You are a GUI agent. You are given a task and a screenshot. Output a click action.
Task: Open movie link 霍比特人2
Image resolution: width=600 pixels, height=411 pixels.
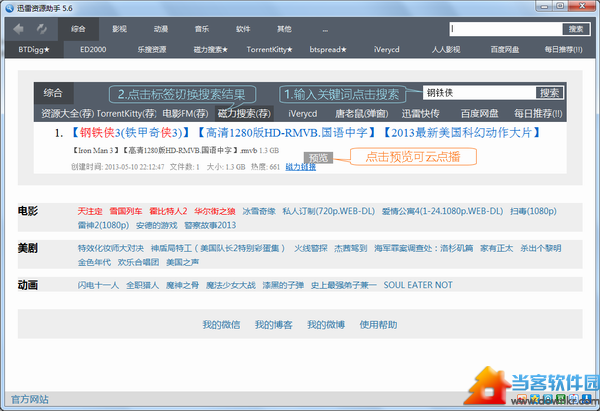pyautogui.click(x=168, y=211)
